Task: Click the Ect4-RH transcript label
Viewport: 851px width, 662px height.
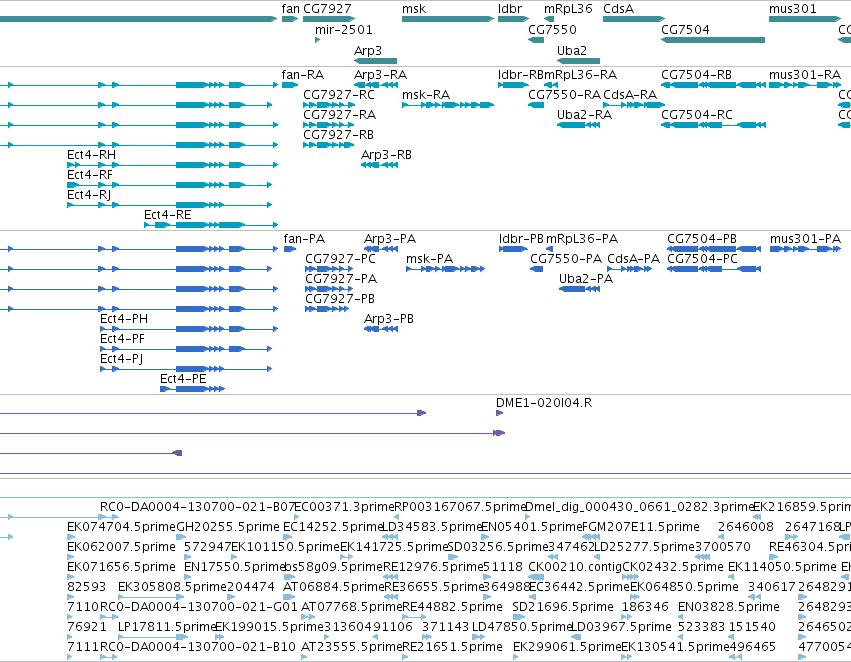Action: point(92,155)
